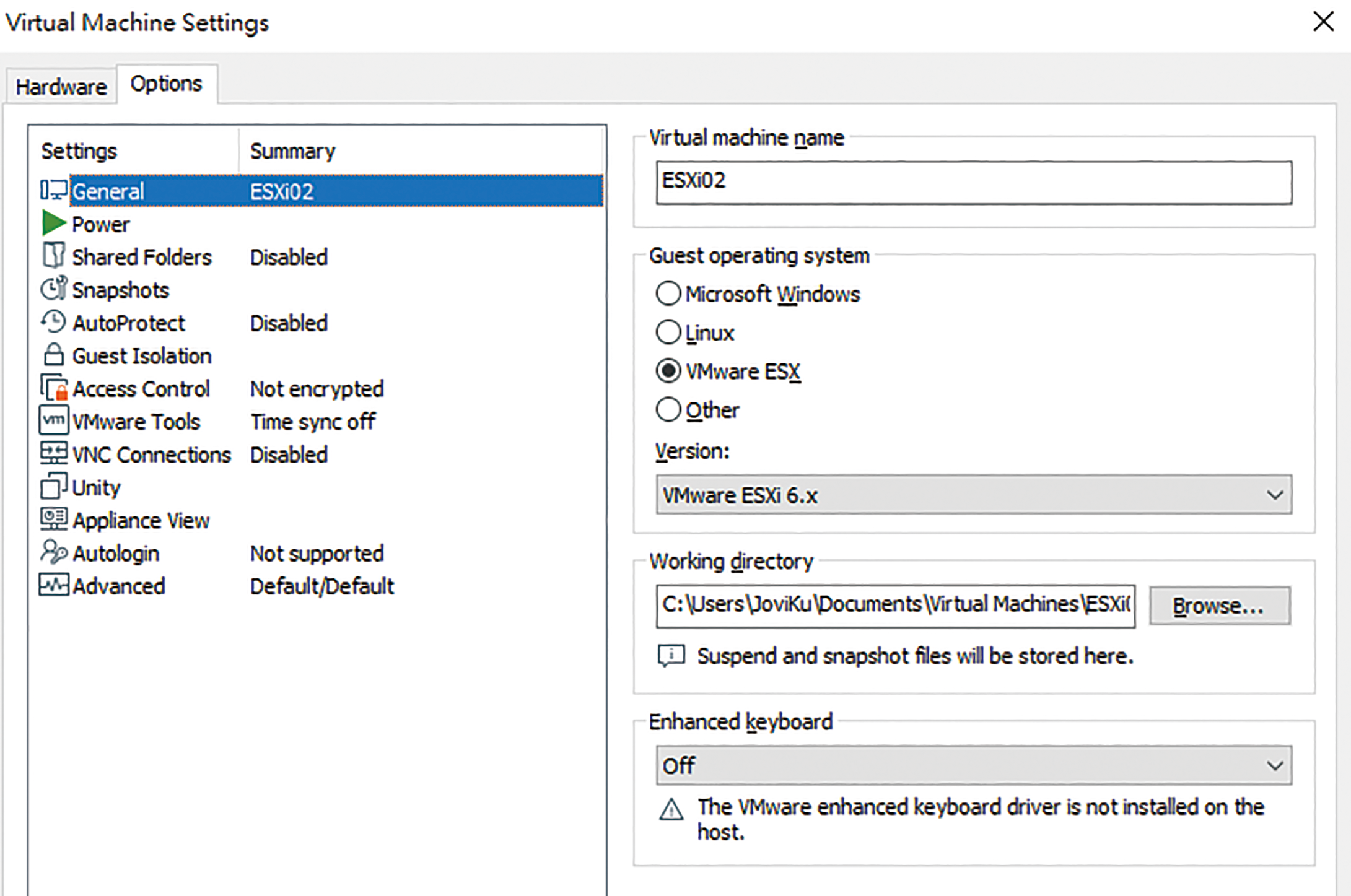Close the Virtual Machine Settings dialog

pos(1323,22)
